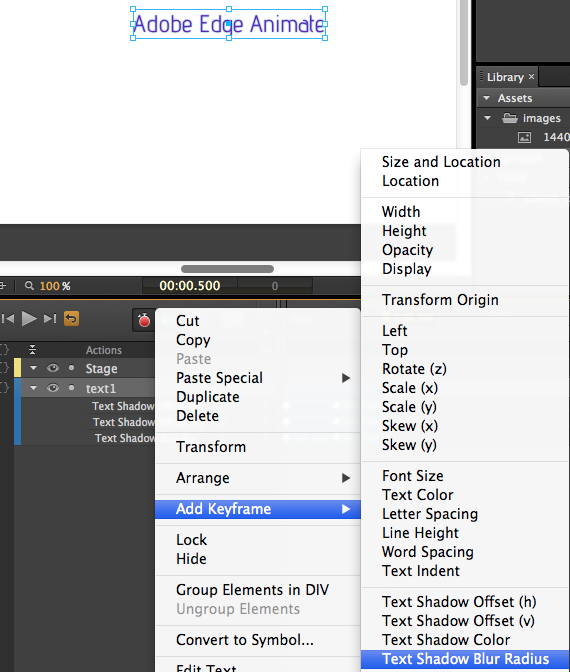Screen dimensions: 570x672
Task: Jump to timeline end
Action: (50, 318)
